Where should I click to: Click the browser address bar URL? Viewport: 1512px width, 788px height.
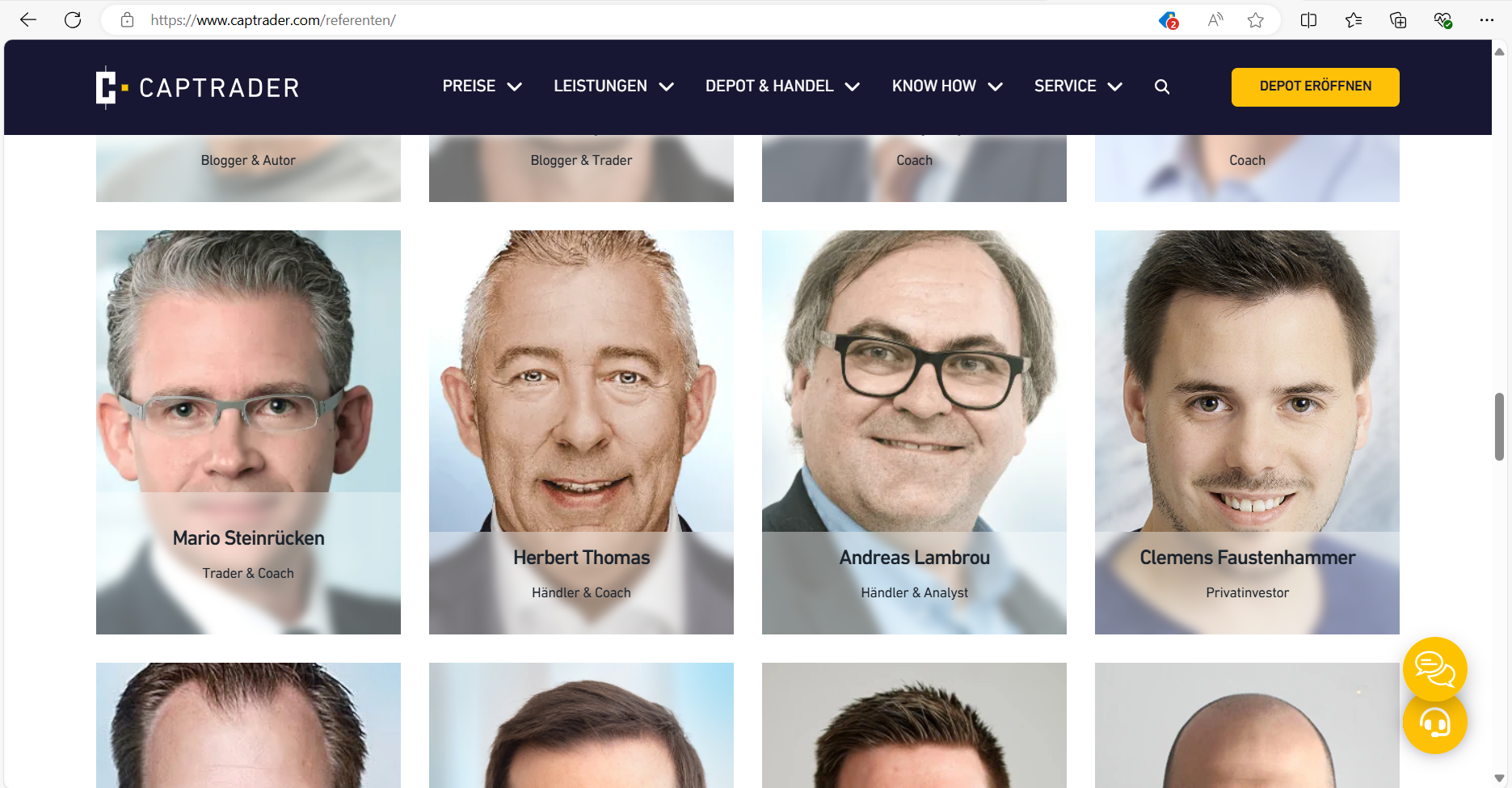pyautogui.click(x=273, y=20)
